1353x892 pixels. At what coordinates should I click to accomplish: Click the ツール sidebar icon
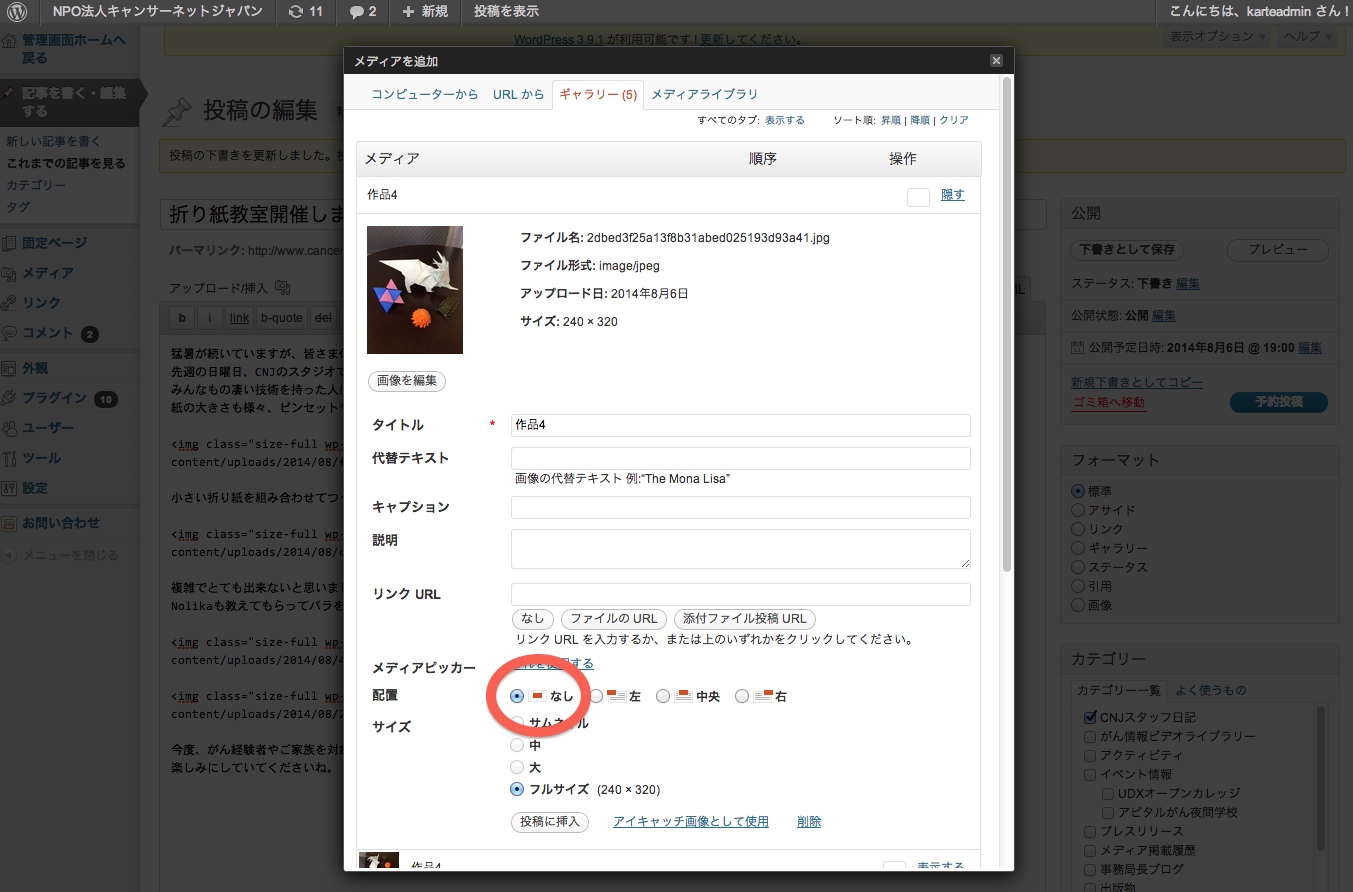(9, 458)
